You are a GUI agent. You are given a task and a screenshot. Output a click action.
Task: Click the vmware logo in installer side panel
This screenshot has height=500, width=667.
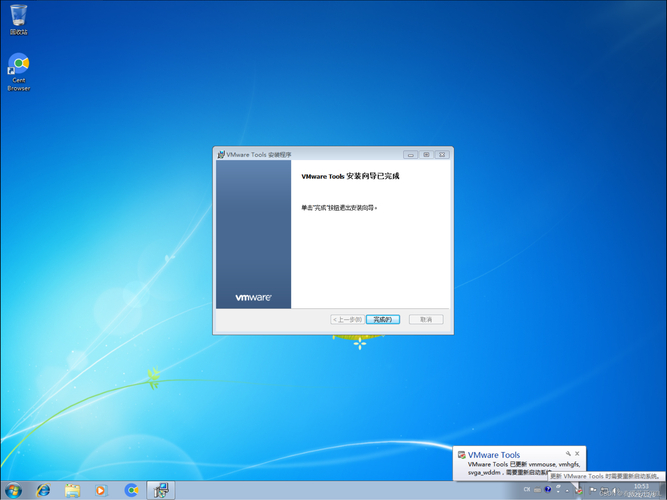click(254, 297)
